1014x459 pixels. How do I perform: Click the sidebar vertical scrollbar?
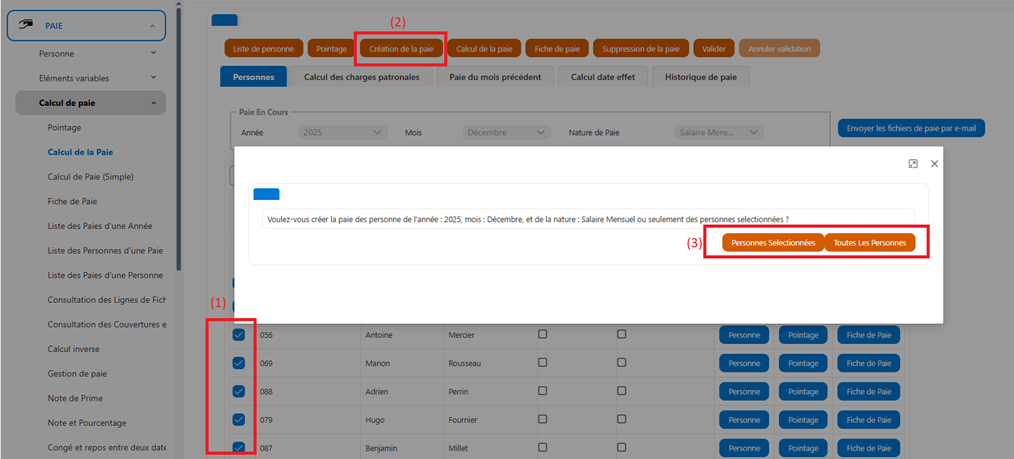pyautogui.click(x=178, y=136)
